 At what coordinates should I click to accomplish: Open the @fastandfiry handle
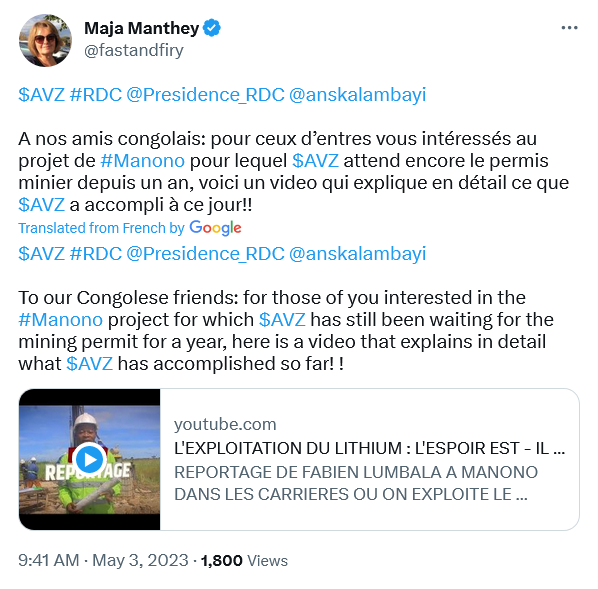coord(134,50)
